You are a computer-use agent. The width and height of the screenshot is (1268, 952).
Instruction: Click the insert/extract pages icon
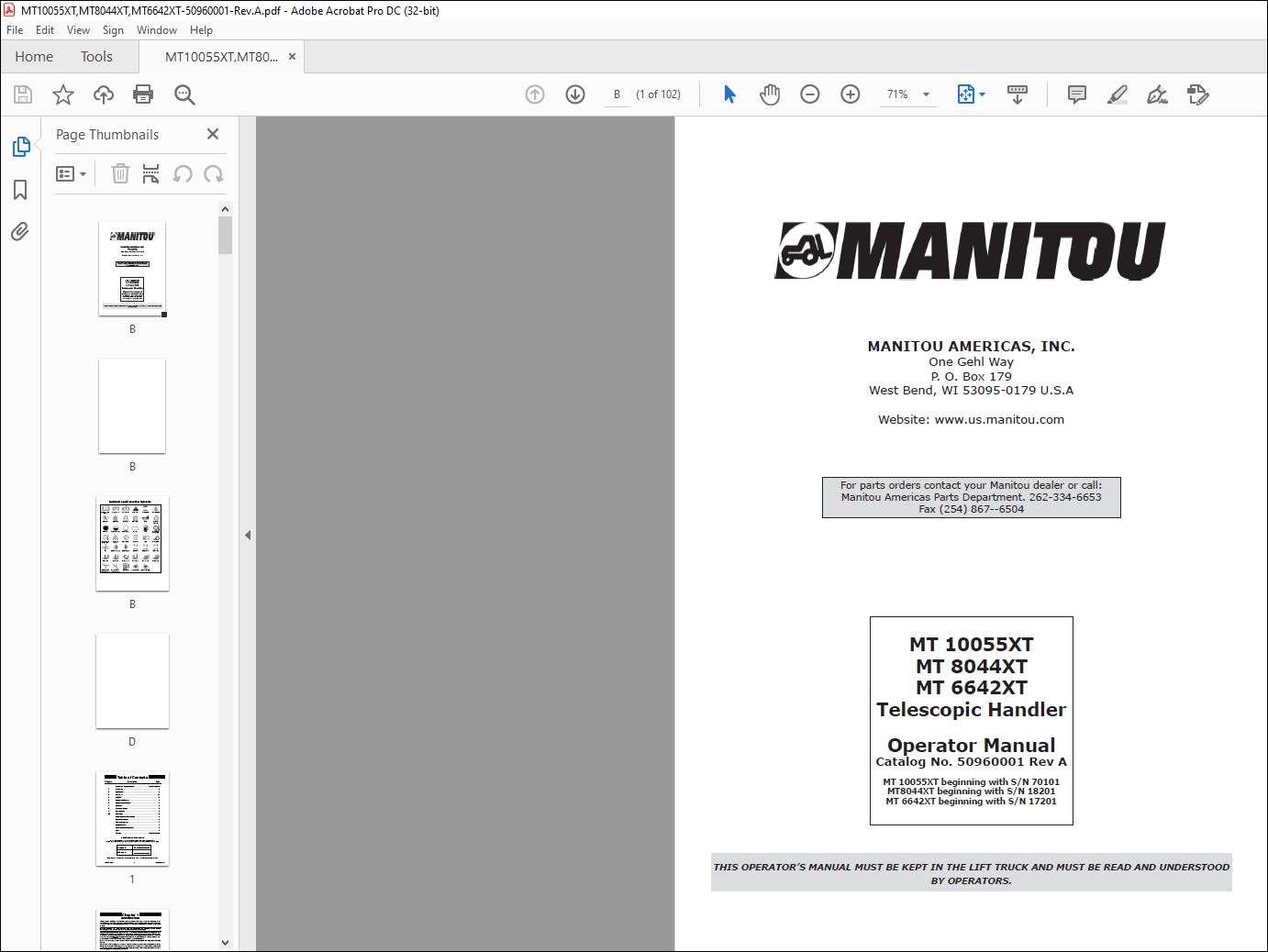(151, 173)
